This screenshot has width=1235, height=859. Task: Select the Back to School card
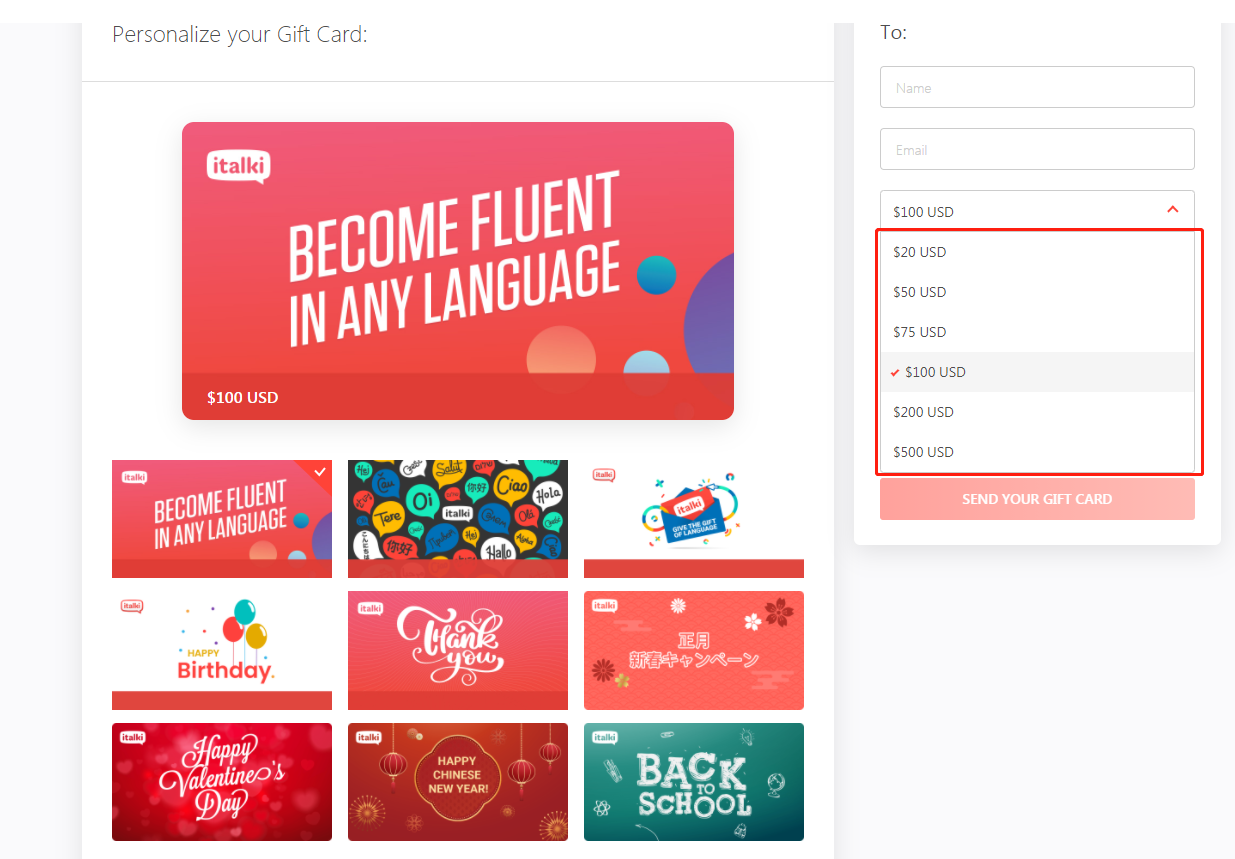click(694, 782)
